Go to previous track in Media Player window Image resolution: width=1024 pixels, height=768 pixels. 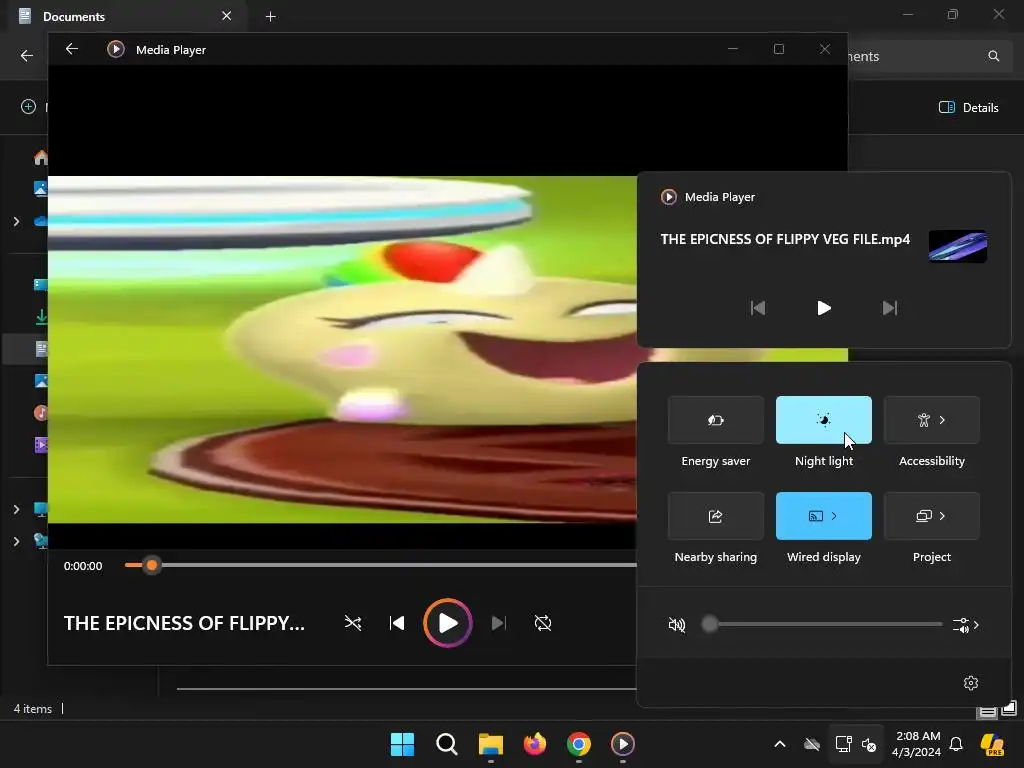[396, 623]
